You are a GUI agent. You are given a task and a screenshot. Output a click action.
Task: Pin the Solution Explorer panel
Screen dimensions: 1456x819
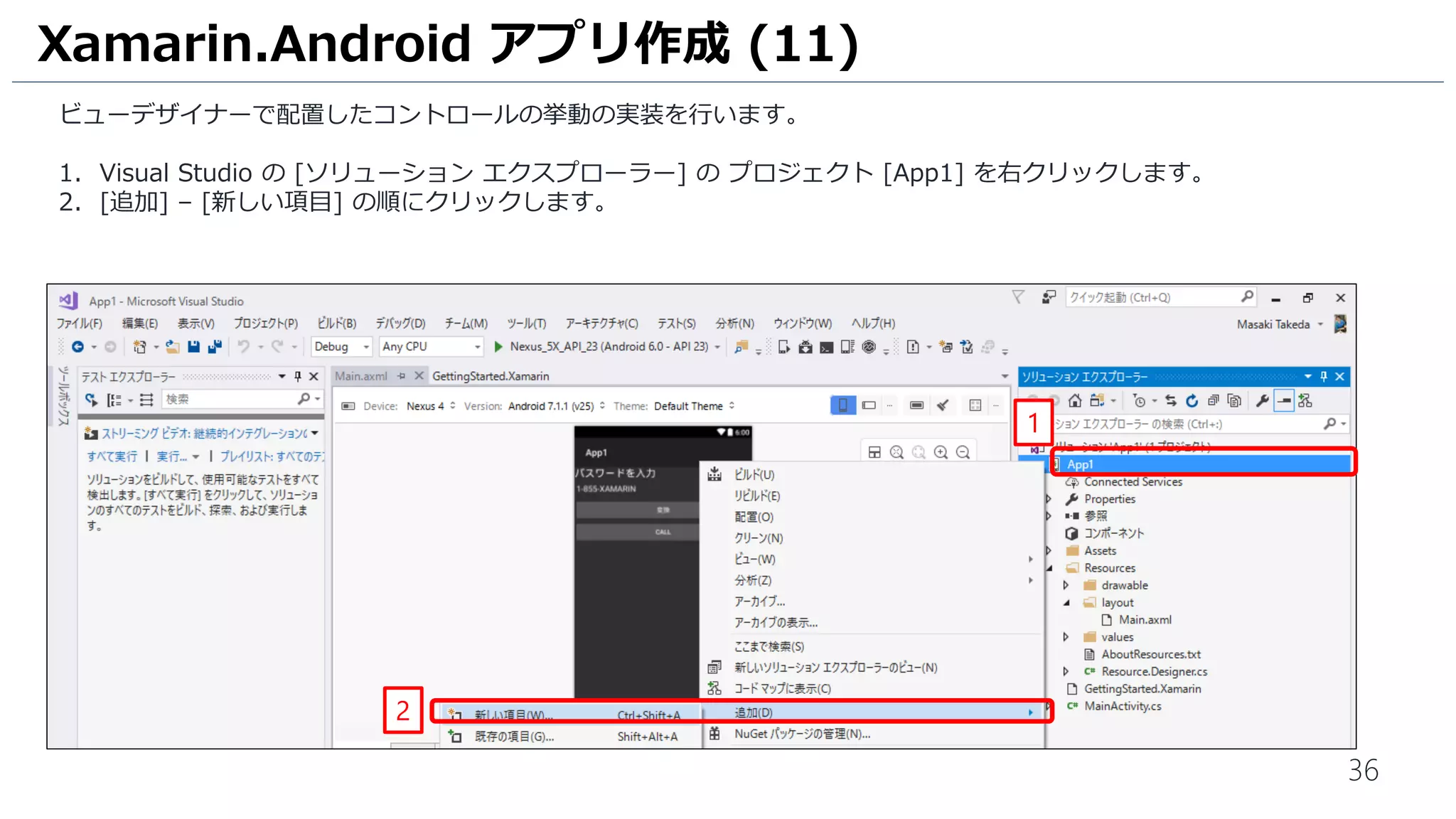[1324, 376]
